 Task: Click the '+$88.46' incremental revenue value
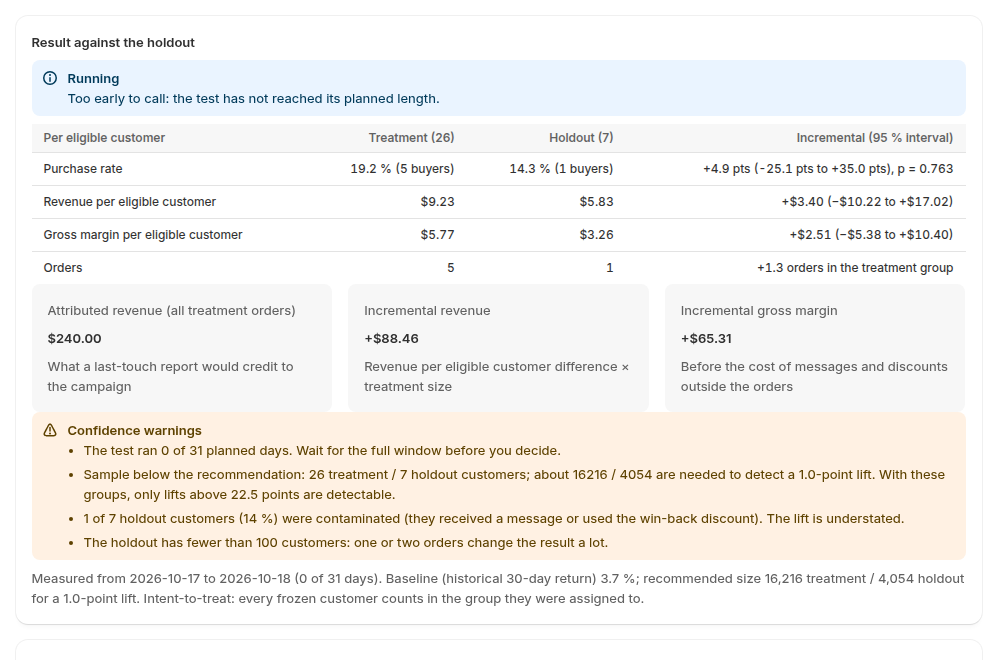tap(392, 339)
